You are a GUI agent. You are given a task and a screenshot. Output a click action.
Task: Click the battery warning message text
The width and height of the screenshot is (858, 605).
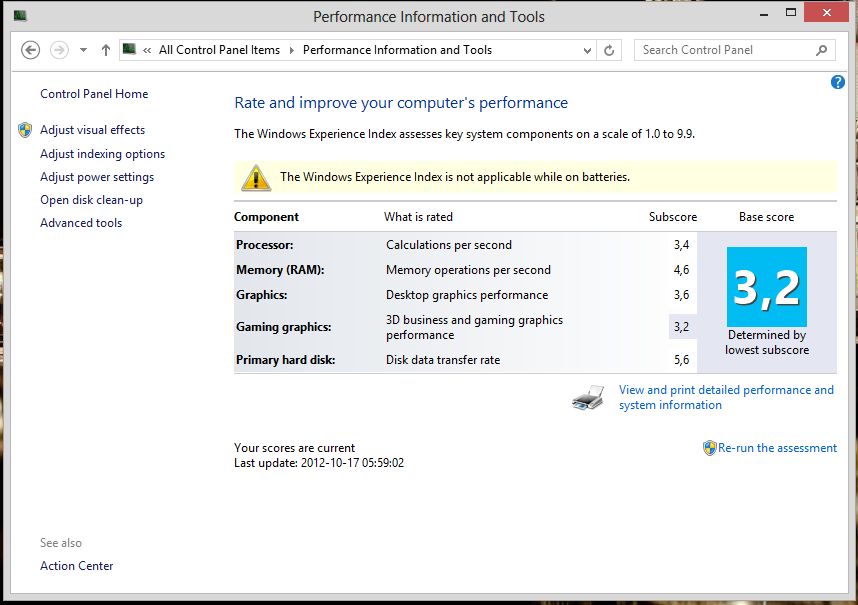point(455,177)
